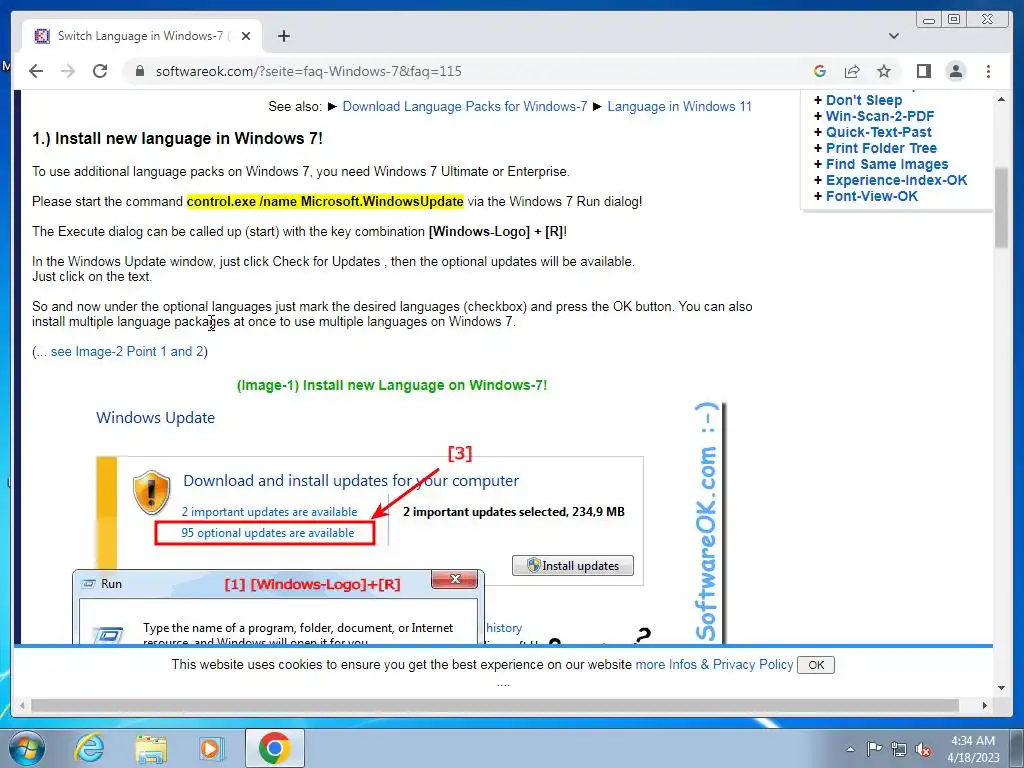Click horizontal scrollbar left arrow
The image size is (1024, 768).
pos(23,705)
